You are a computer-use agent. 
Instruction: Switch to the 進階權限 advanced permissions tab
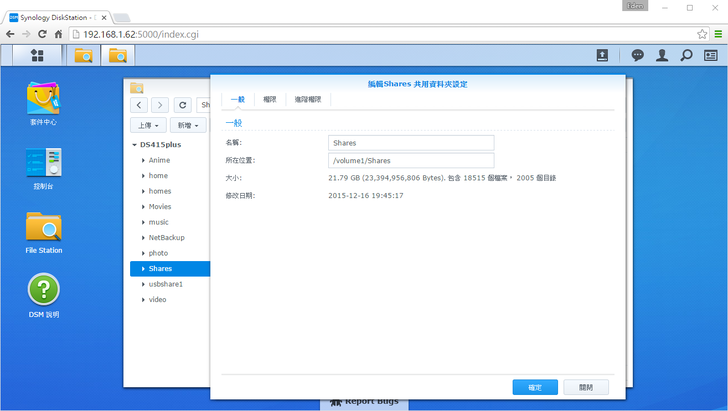coord(308,99)
